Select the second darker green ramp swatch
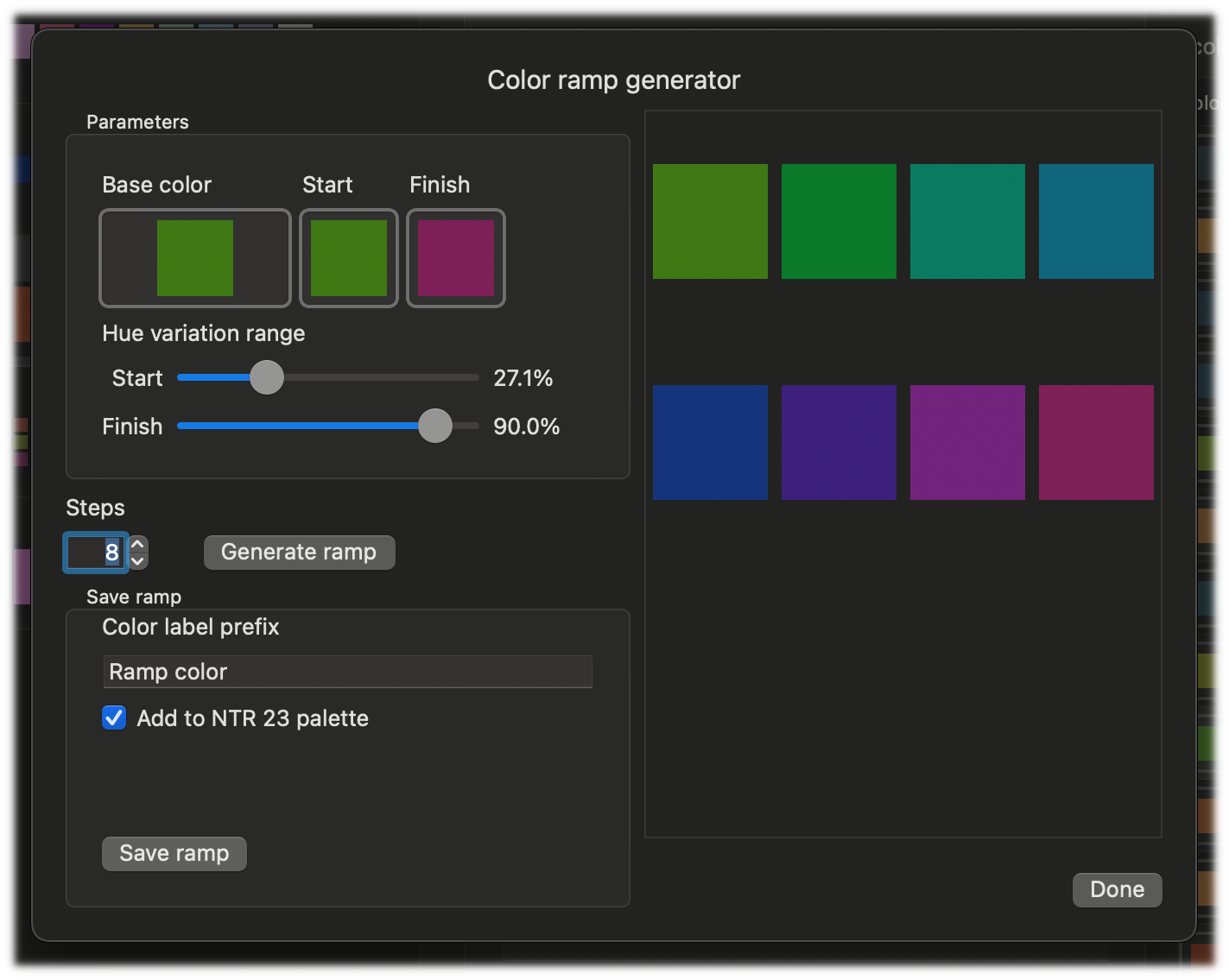 coord(839,222)
